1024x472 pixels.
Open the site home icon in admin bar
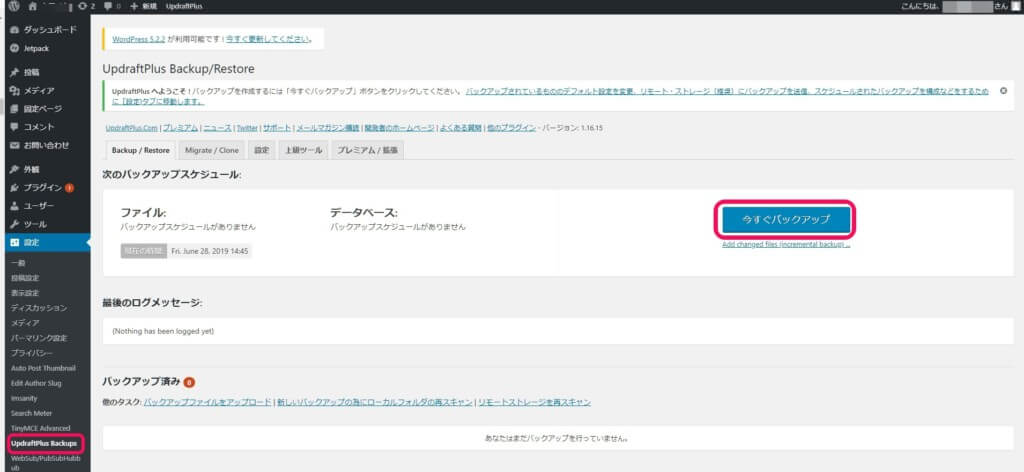[x=33, y=6]
